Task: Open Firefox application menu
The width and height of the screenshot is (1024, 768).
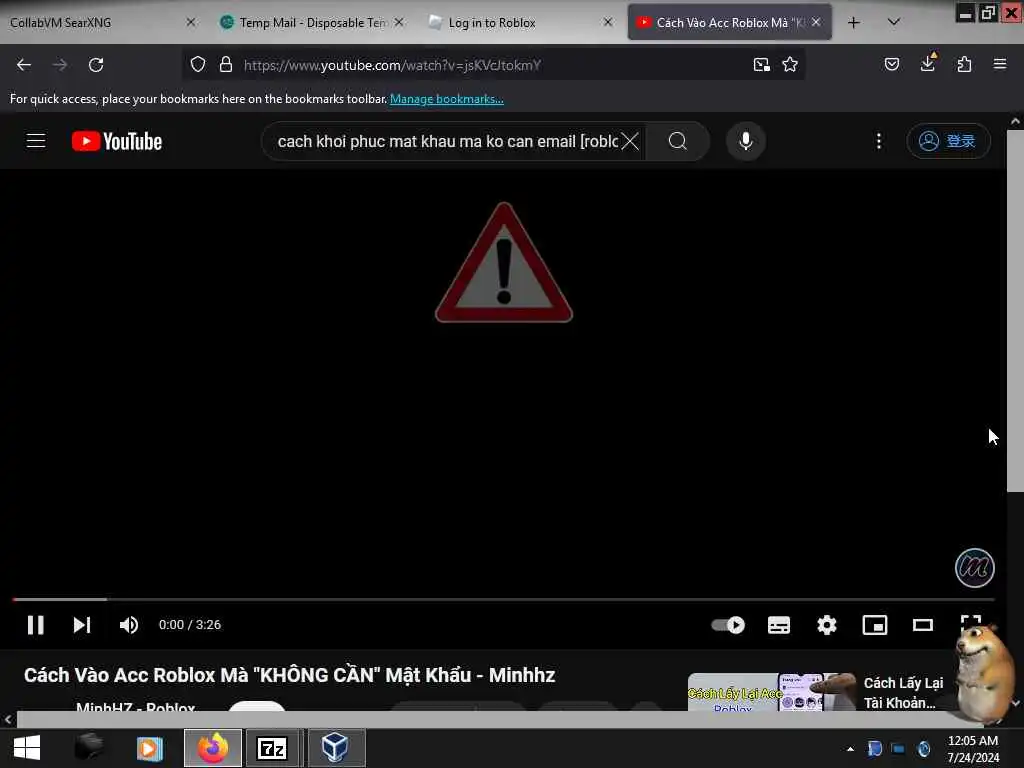Action: 1000,64
